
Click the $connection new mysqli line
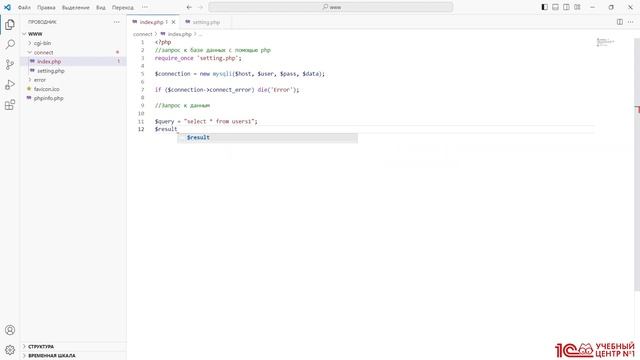(240, 74)
